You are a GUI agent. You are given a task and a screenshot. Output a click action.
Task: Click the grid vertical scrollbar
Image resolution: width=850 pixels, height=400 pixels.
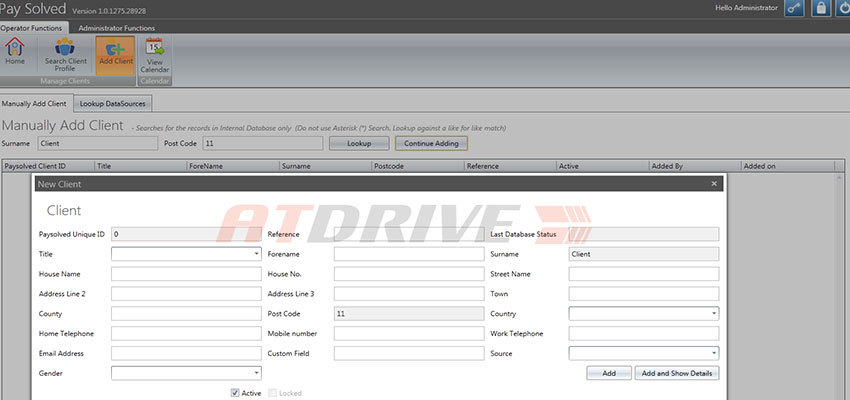pos(840,286)
